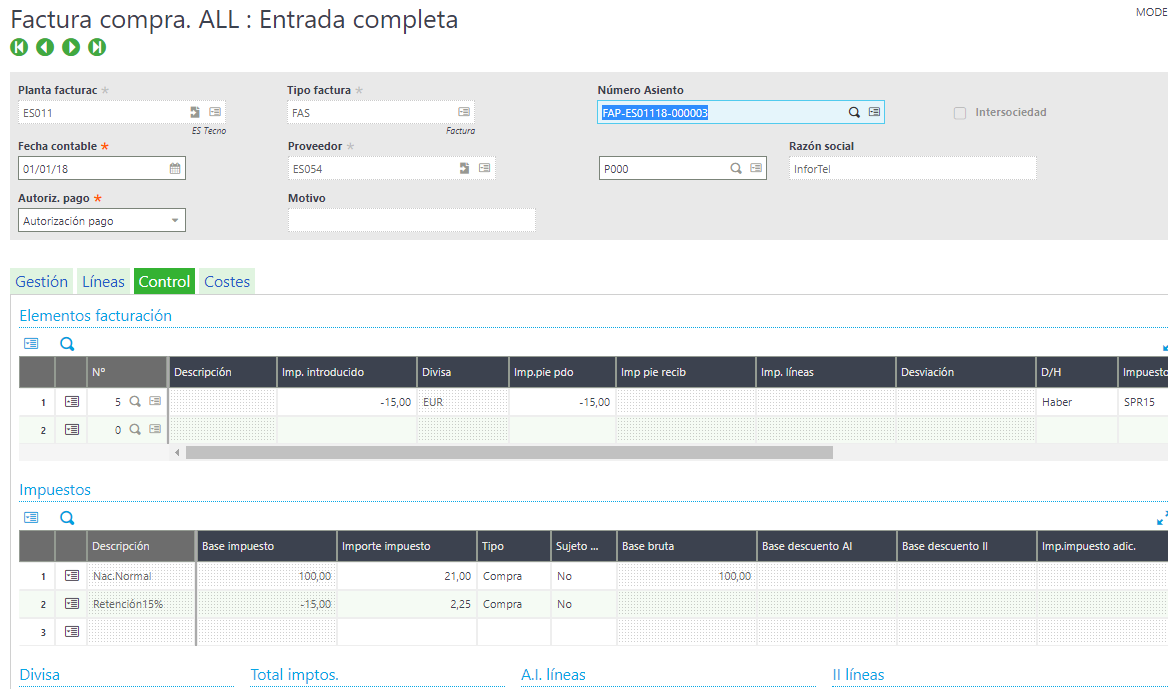Viewport: 1168px width, 689px height.
Task: Expand the Impuestos grid to full view
Action: (1162, 518)
